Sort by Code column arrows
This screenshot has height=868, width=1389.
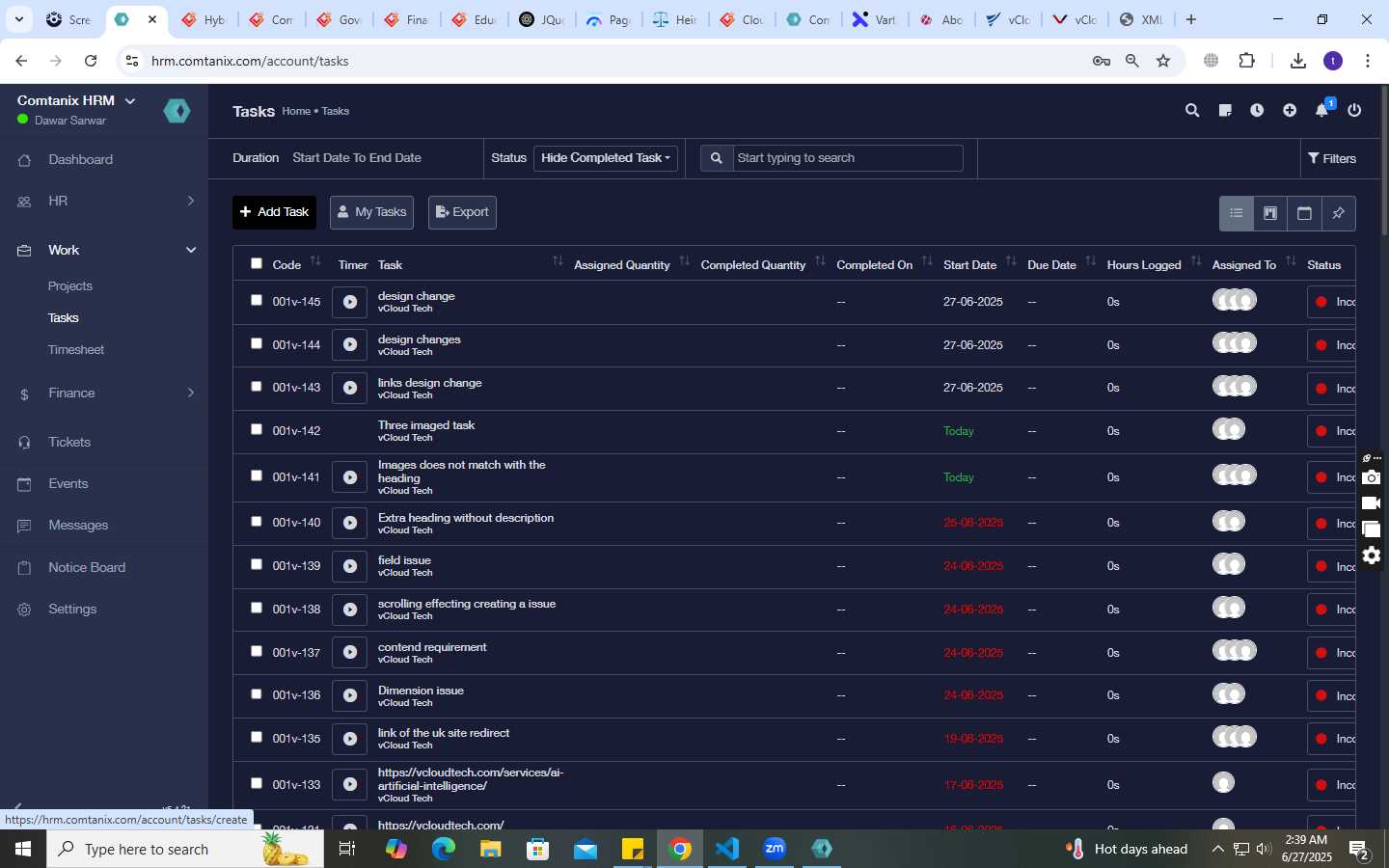pyautogui.click(x=315, y=262)
